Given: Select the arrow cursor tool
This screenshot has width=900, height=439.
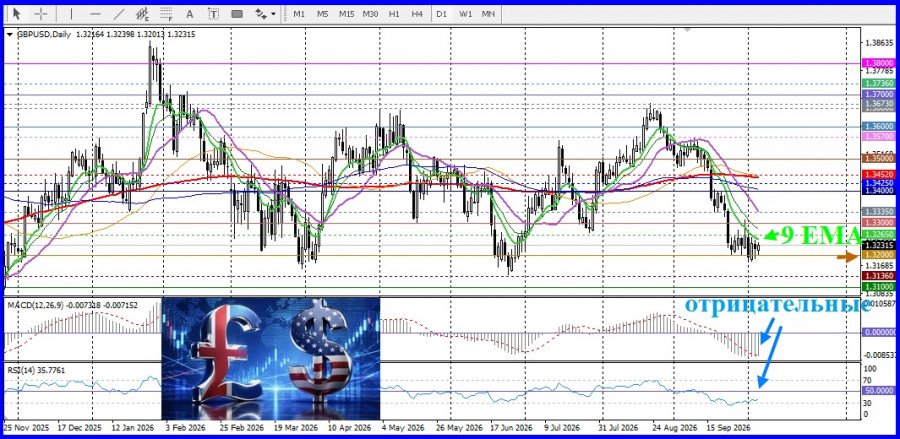Looking at the screenshot, I should (x=17, y=13).
